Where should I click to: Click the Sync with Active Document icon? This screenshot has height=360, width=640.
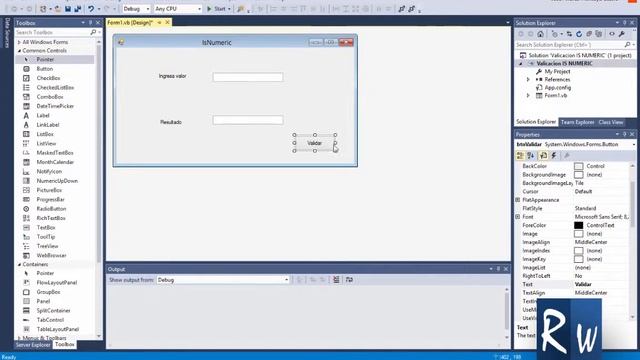pyautogui.click(x=569, y=34)
